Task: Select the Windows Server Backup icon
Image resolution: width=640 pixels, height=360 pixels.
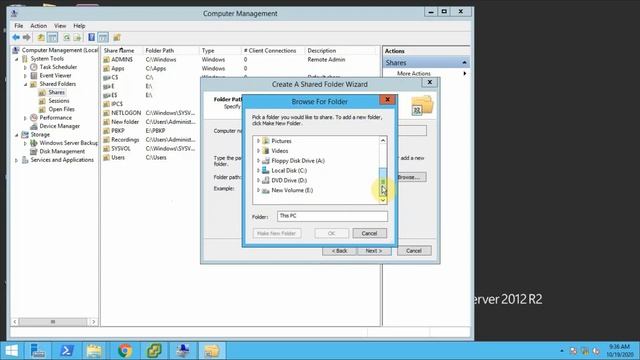Action: point(34,143)
